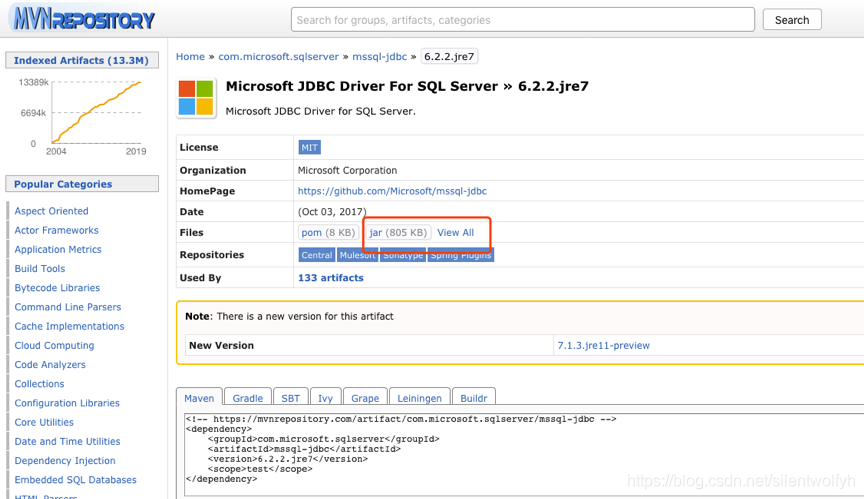864x499 pixels.
Task: Click the Search button
Action: pos(792,20)
